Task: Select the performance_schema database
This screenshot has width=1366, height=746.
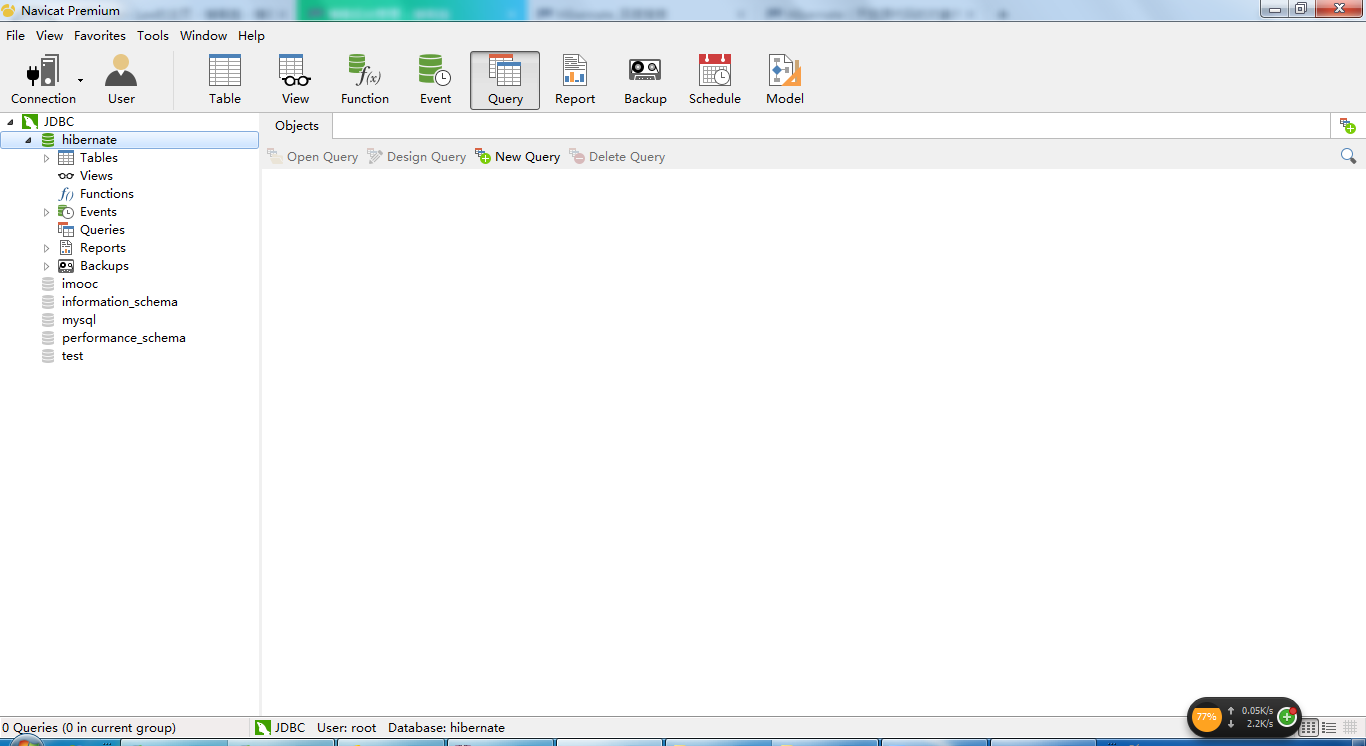Action: 123,338
